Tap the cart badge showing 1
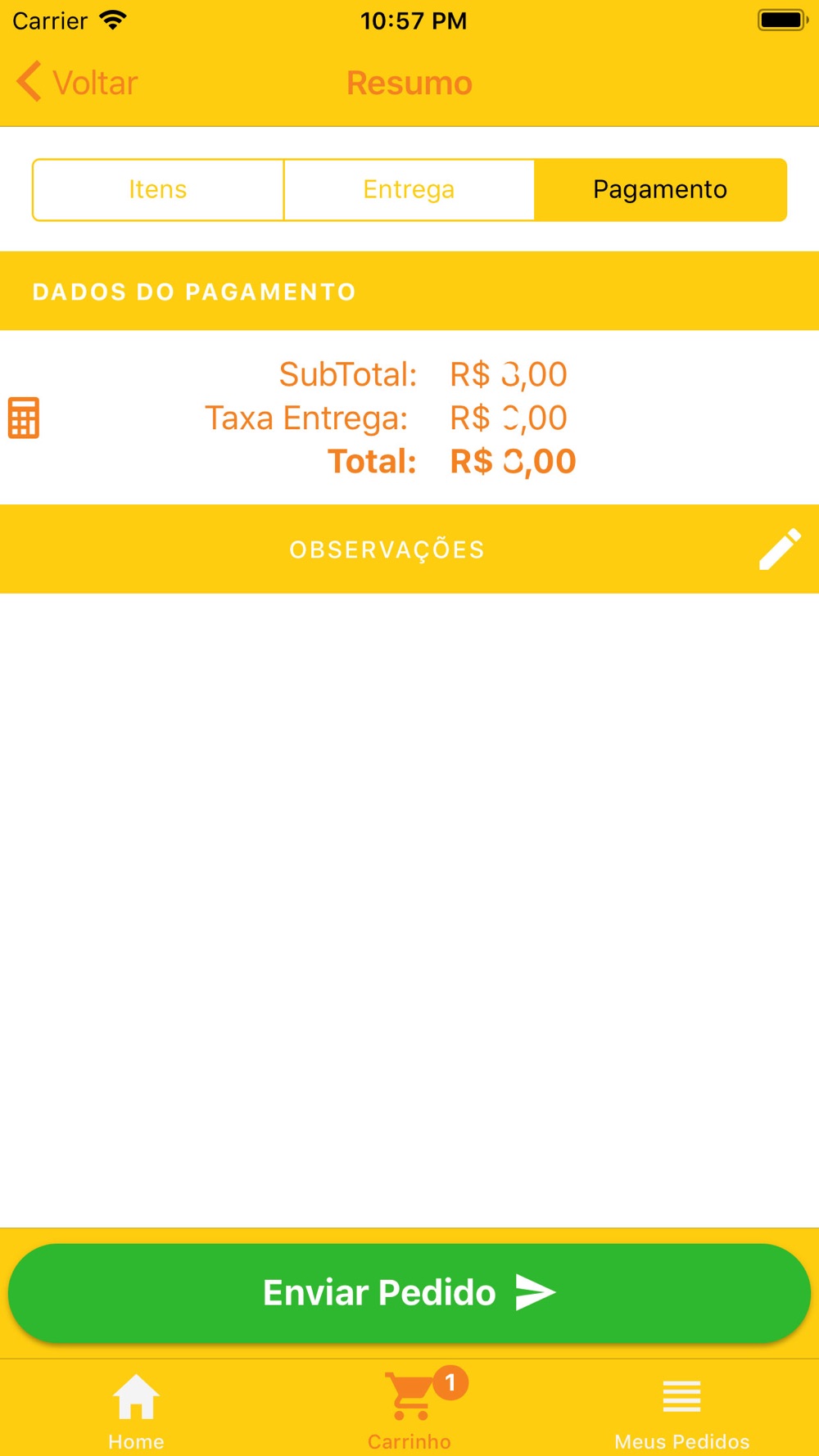This screenshot has width=819, height=1456. coord(450,1383)
